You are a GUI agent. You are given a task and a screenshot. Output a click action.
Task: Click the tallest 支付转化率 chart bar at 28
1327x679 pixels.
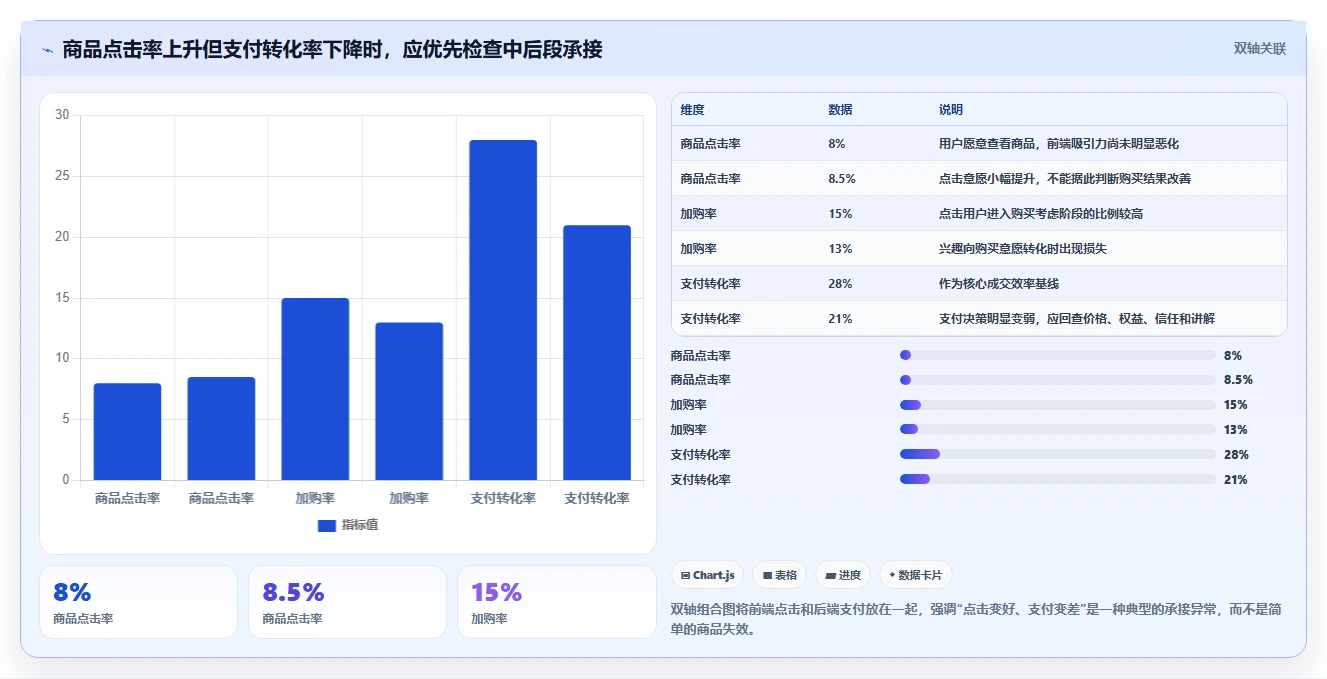tap(503, 310)
